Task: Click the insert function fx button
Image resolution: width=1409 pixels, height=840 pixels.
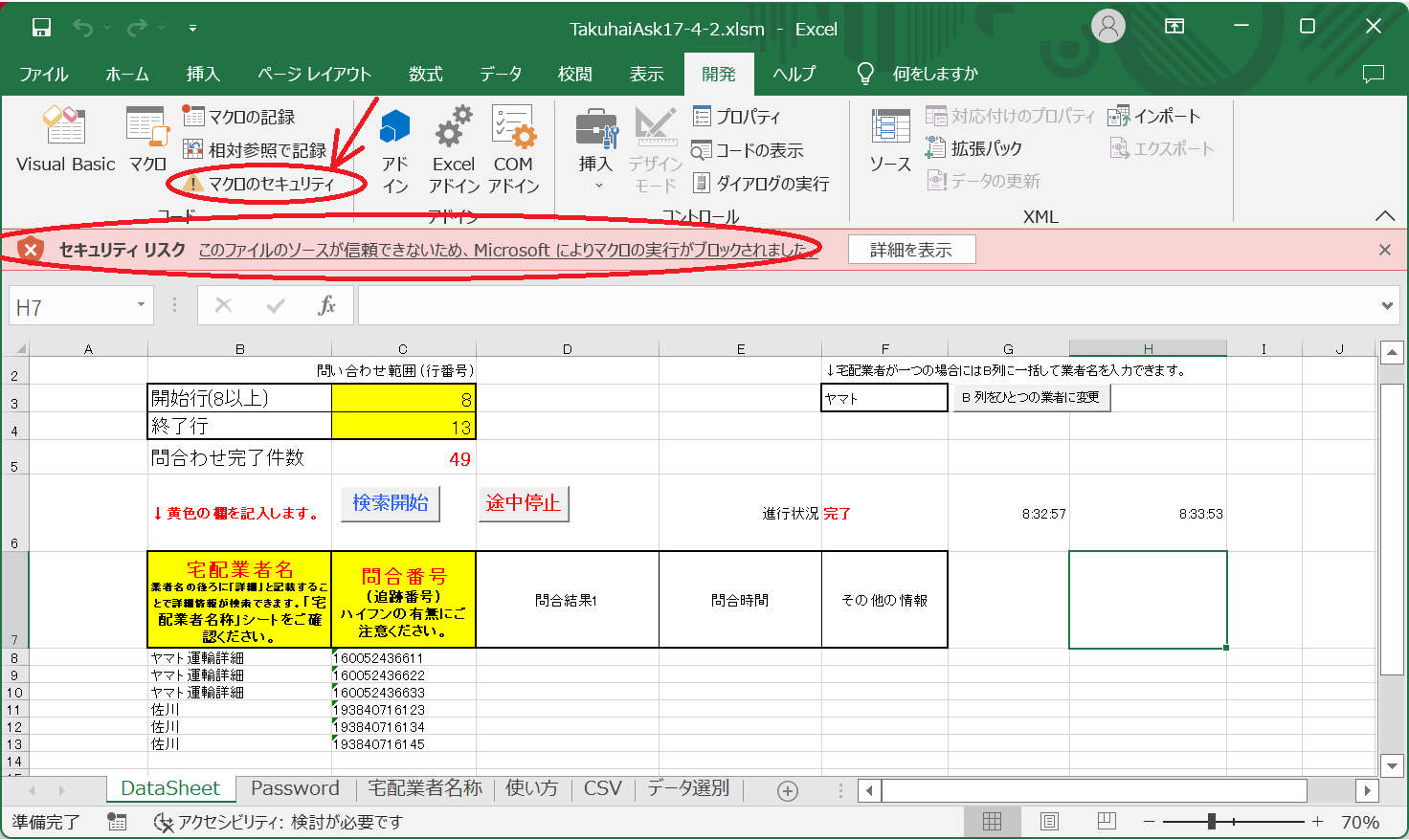Action: tap(327, 305)
